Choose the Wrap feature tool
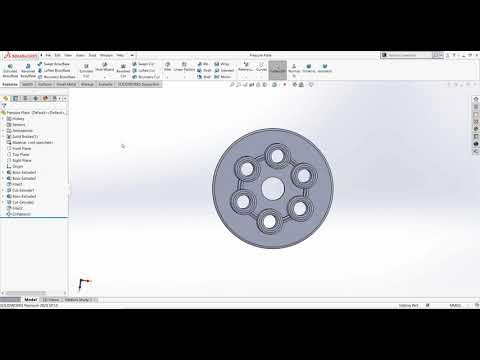 (x=222, y=64)
